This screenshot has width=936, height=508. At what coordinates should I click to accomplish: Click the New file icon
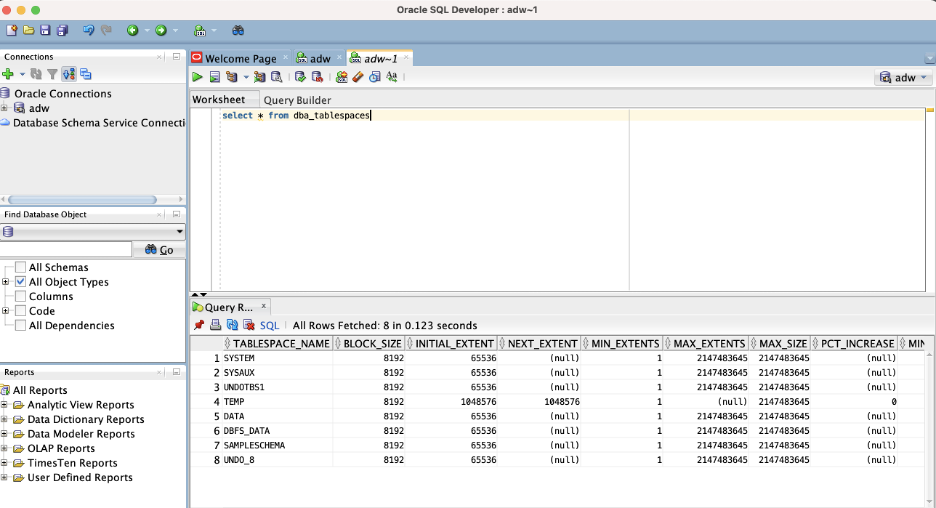point(11,30)
